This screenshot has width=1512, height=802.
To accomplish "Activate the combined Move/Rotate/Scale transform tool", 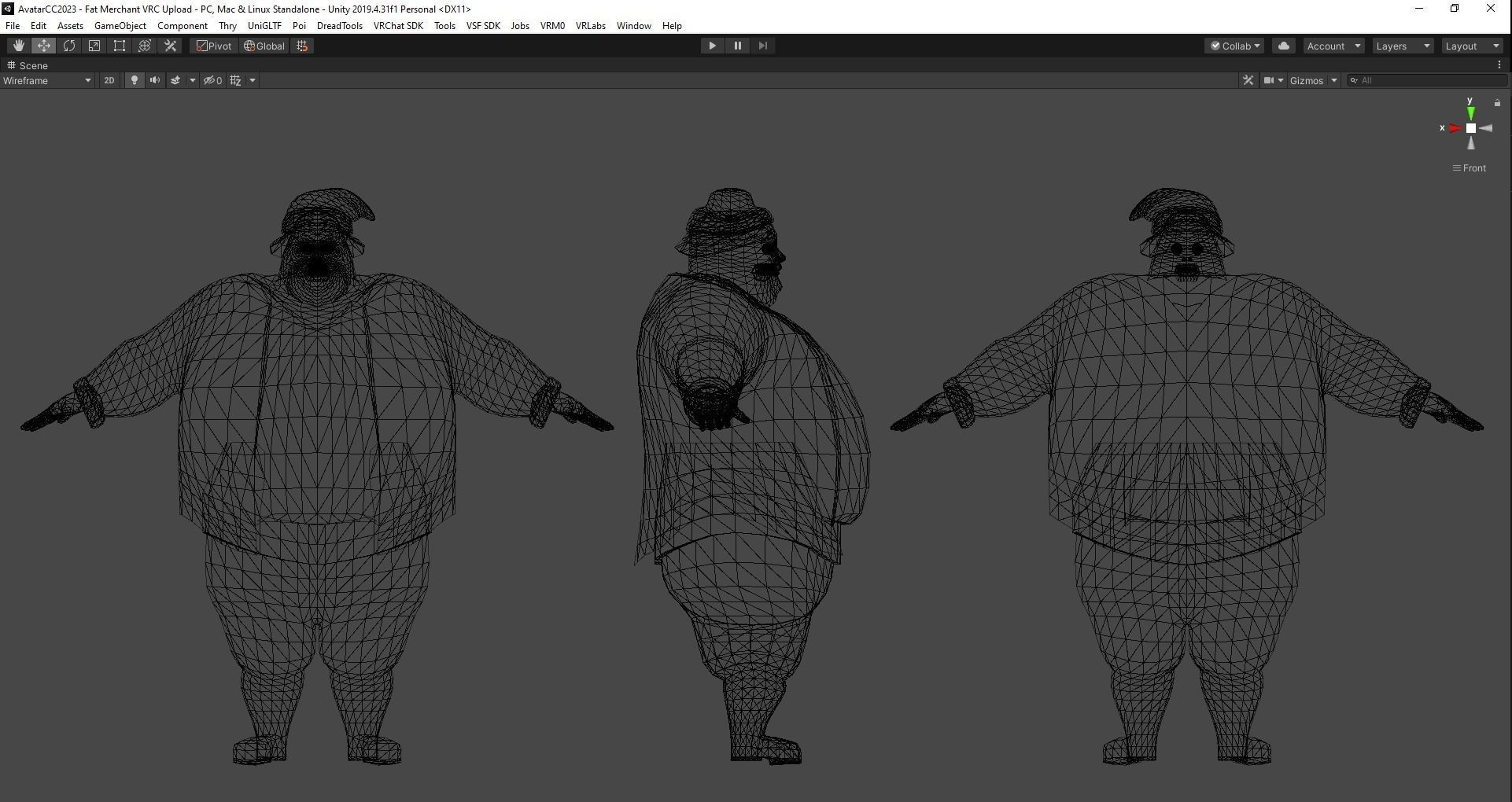I will [x=145, y=45].
